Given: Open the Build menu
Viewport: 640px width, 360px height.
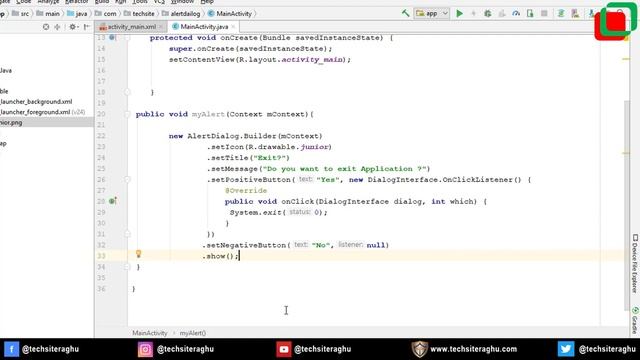Looking at the screenshot, I should click(x=102, y=2).
